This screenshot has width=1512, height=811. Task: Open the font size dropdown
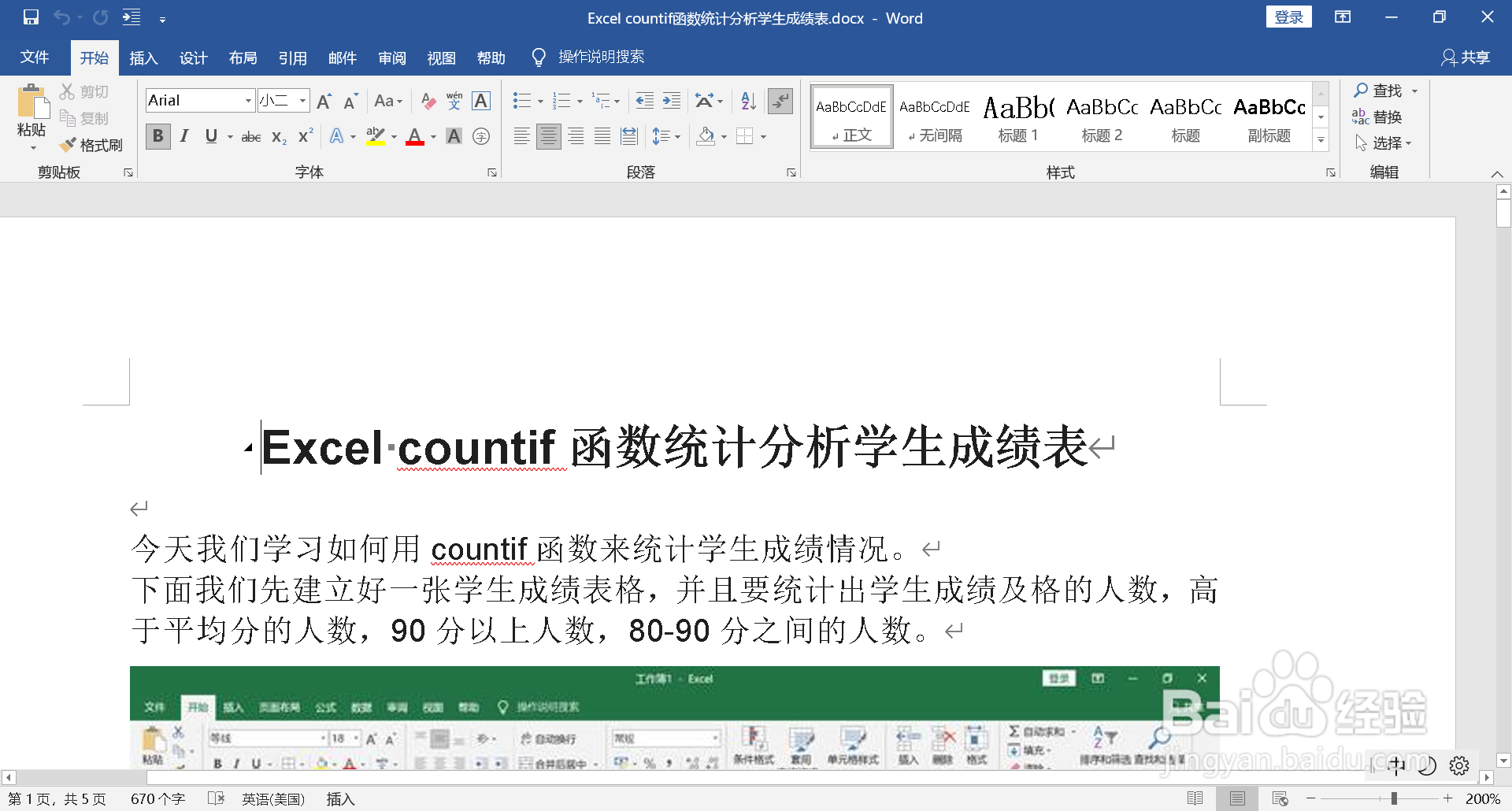coord(302,101)
